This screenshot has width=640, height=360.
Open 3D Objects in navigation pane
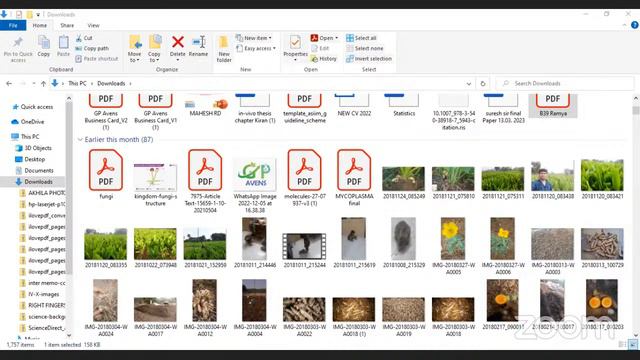(x=38, y=148)
